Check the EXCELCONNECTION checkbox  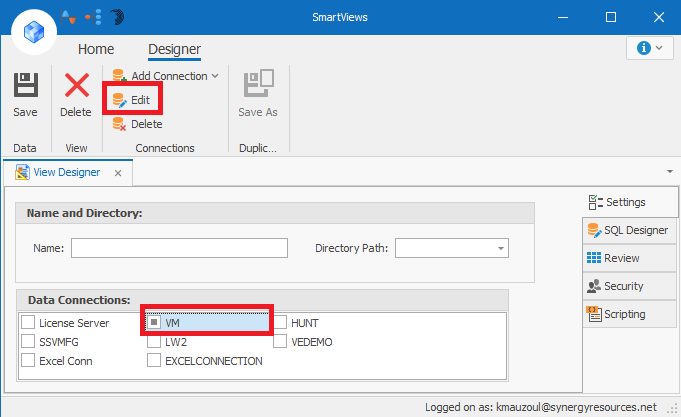point(154,360)
